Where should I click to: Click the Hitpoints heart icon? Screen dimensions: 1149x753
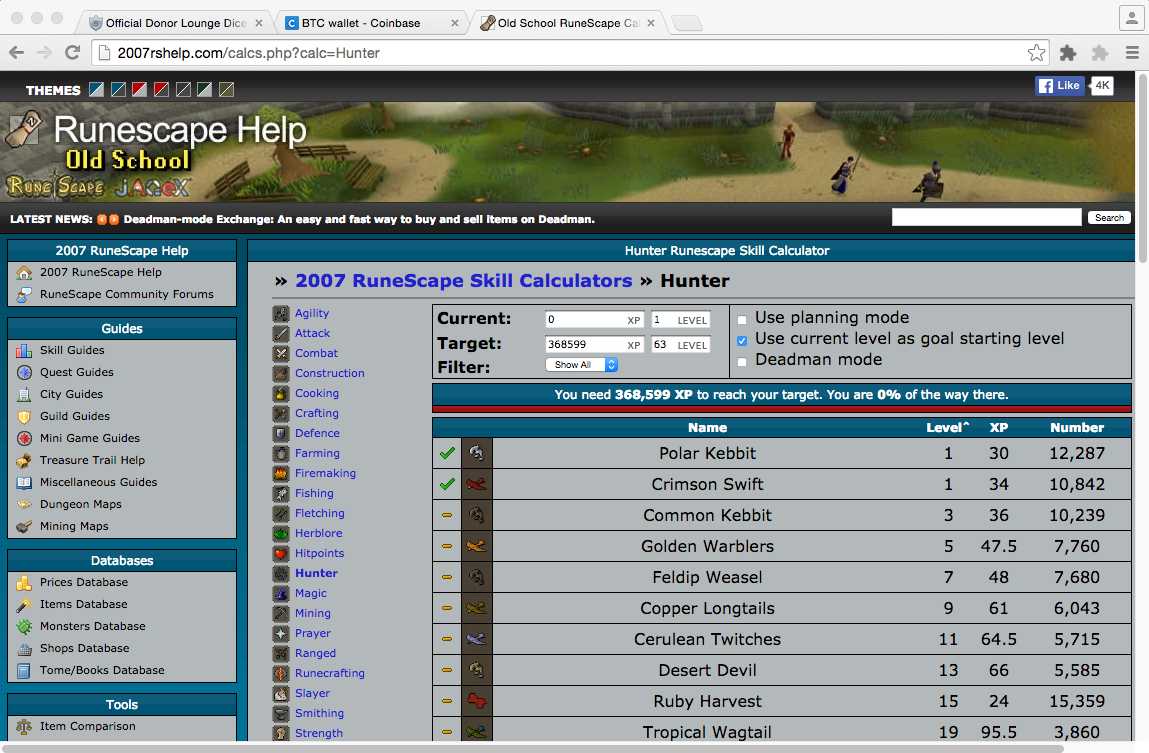click(x=281, y=553)
